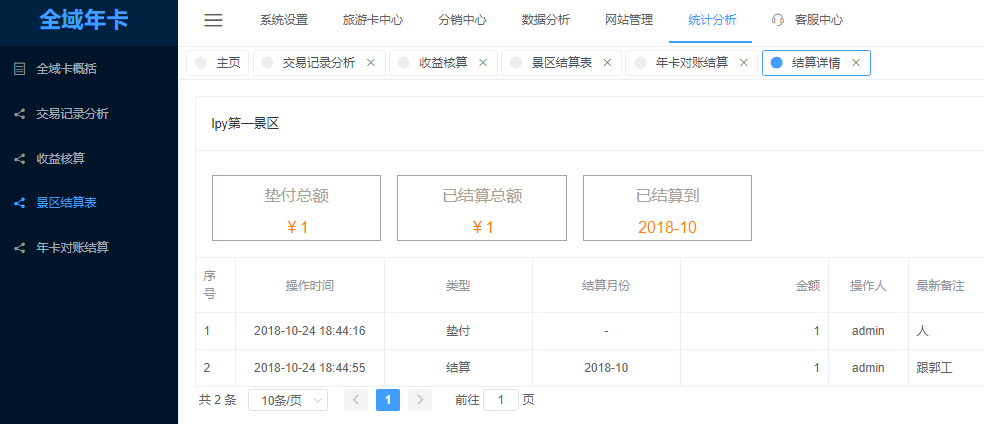Click the 前往 page number input field
Image resolution: width=984 pixels, height=424 pixels.
(500, 400)
